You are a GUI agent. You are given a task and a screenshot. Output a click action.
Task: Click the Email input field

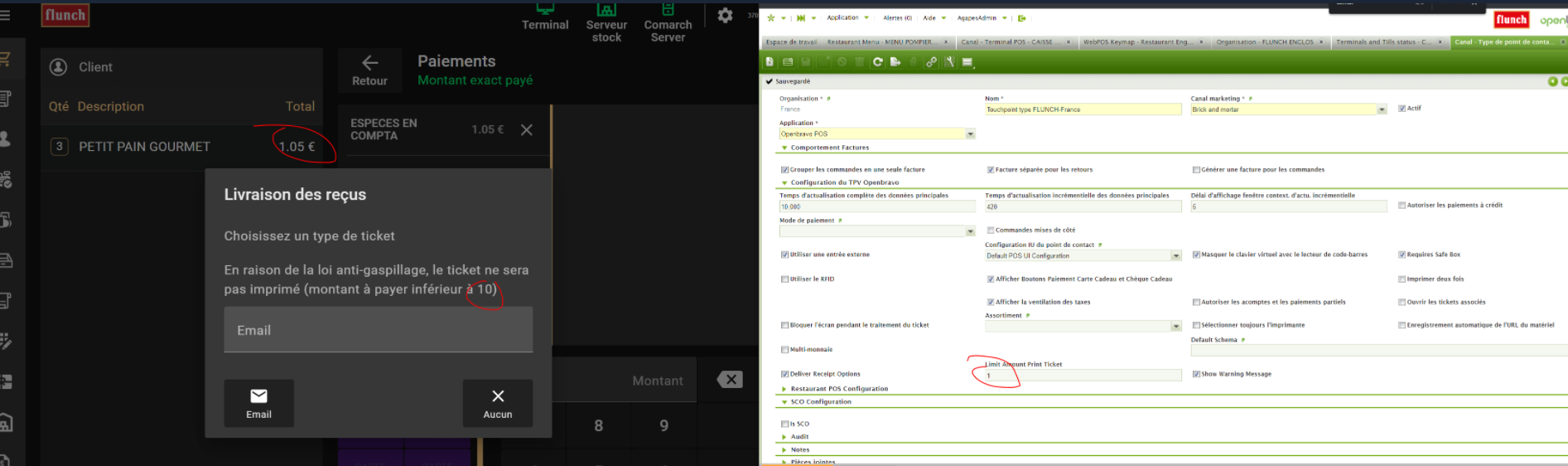click(x=378, y=330)
